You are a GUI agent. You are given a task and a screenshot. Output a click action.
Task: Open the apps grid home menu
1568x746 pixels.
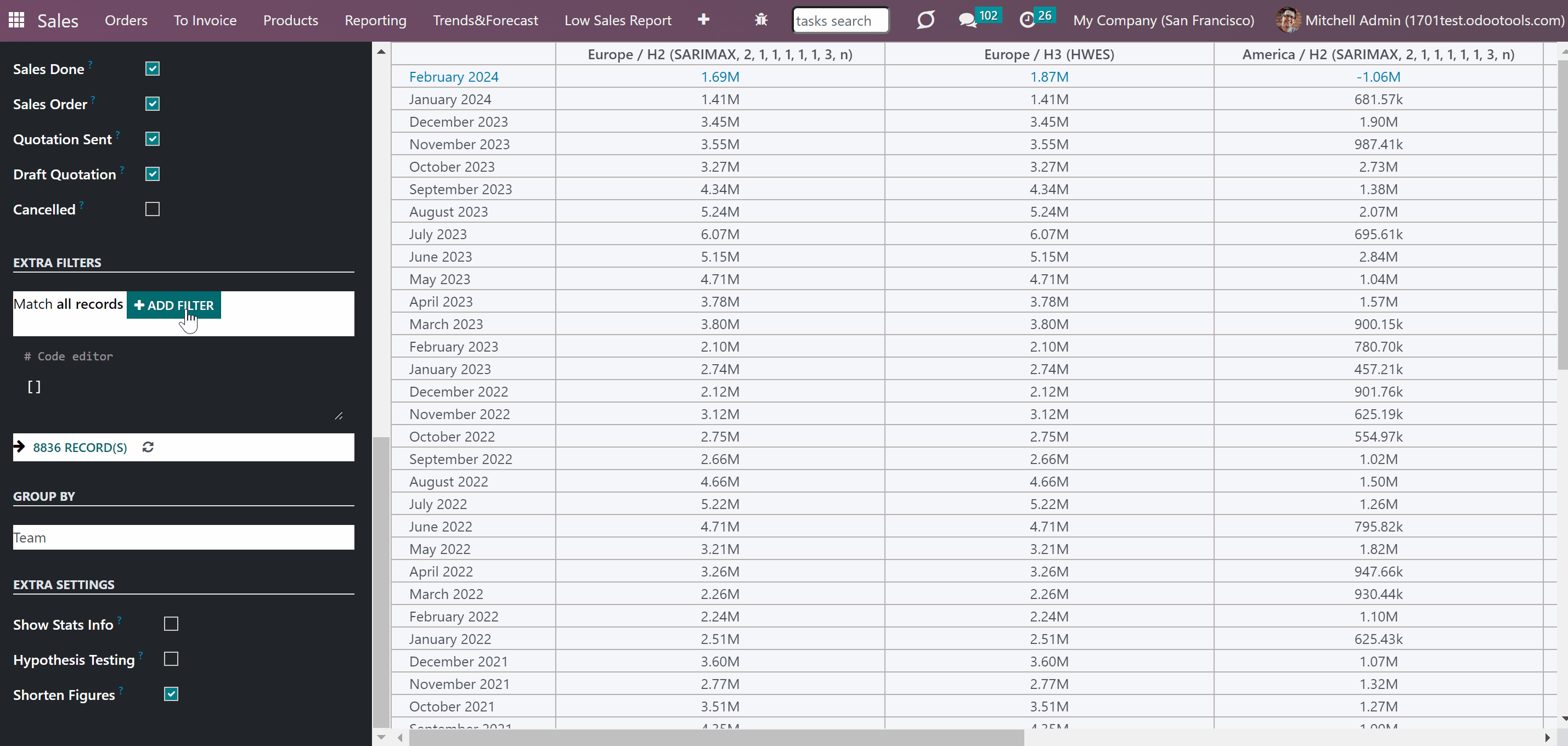[16, 20]
